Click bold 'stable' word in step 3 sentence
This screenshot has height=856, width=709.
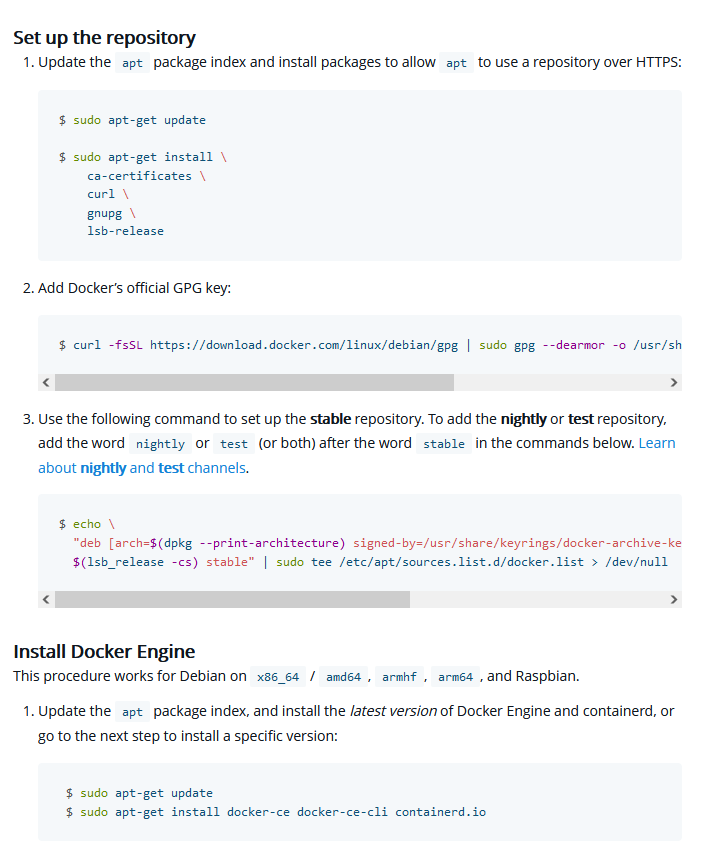pos(330,419)
